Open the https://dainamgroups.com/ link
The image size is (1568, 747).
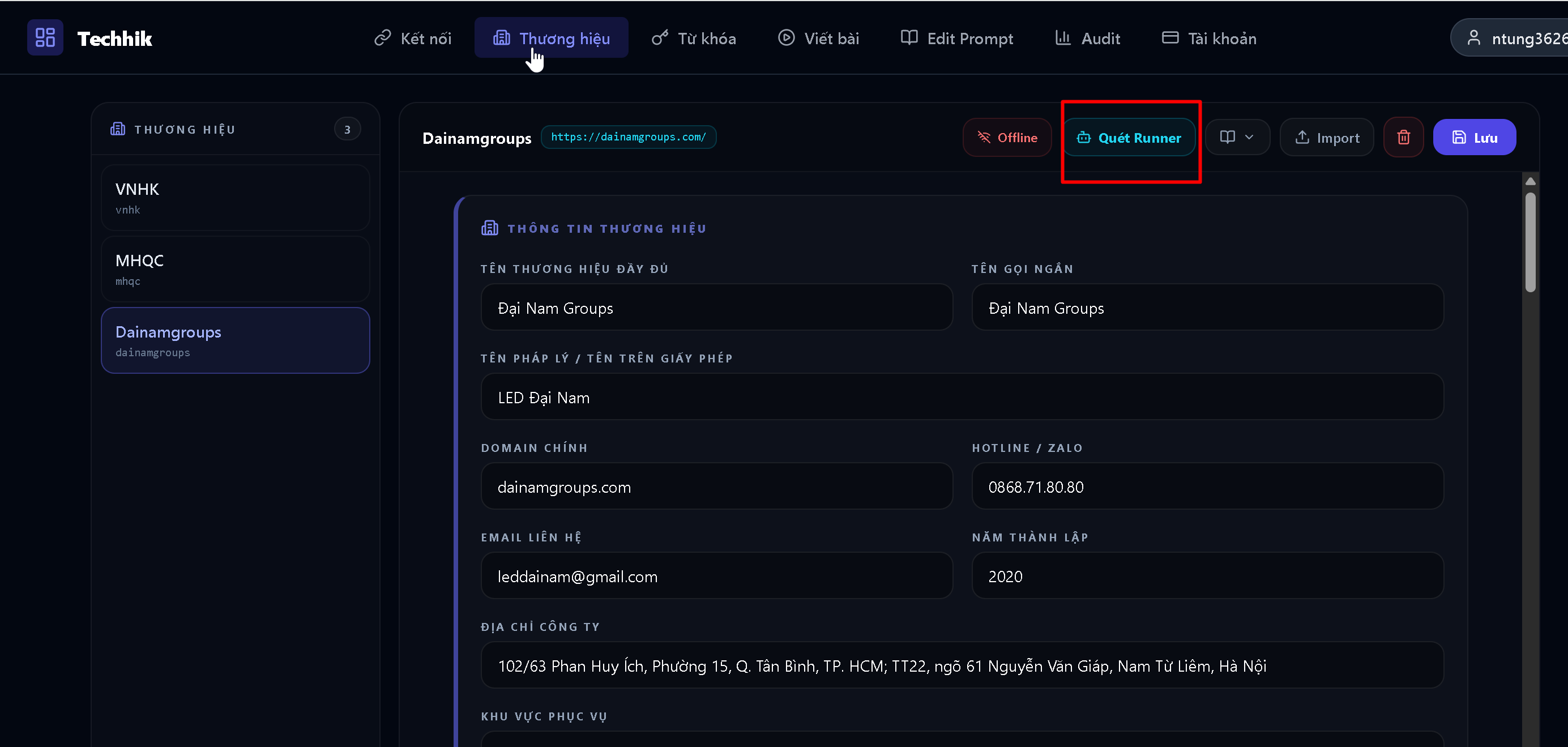pos(628,137)
